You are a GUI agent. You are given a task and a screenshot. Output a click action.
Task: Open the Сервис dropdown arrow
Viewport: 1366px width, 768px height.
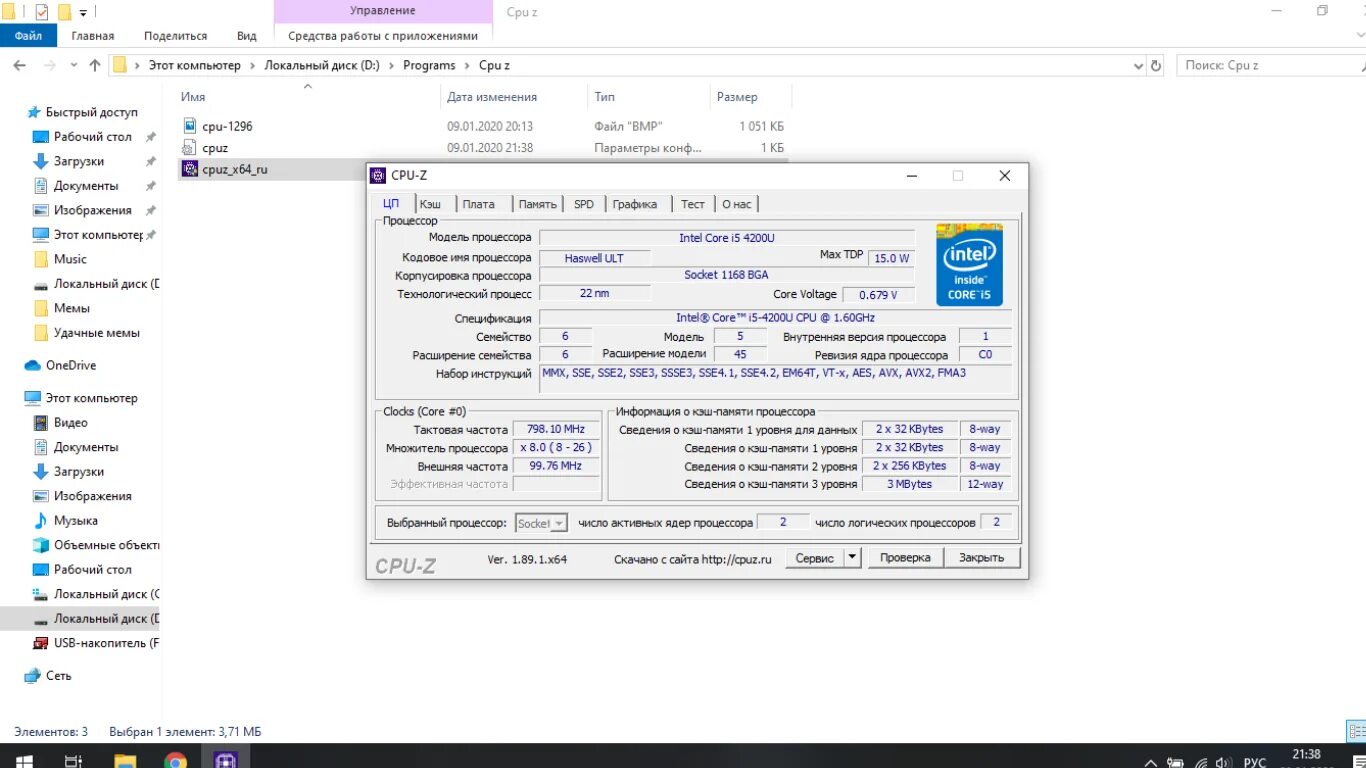pos(852,558)
